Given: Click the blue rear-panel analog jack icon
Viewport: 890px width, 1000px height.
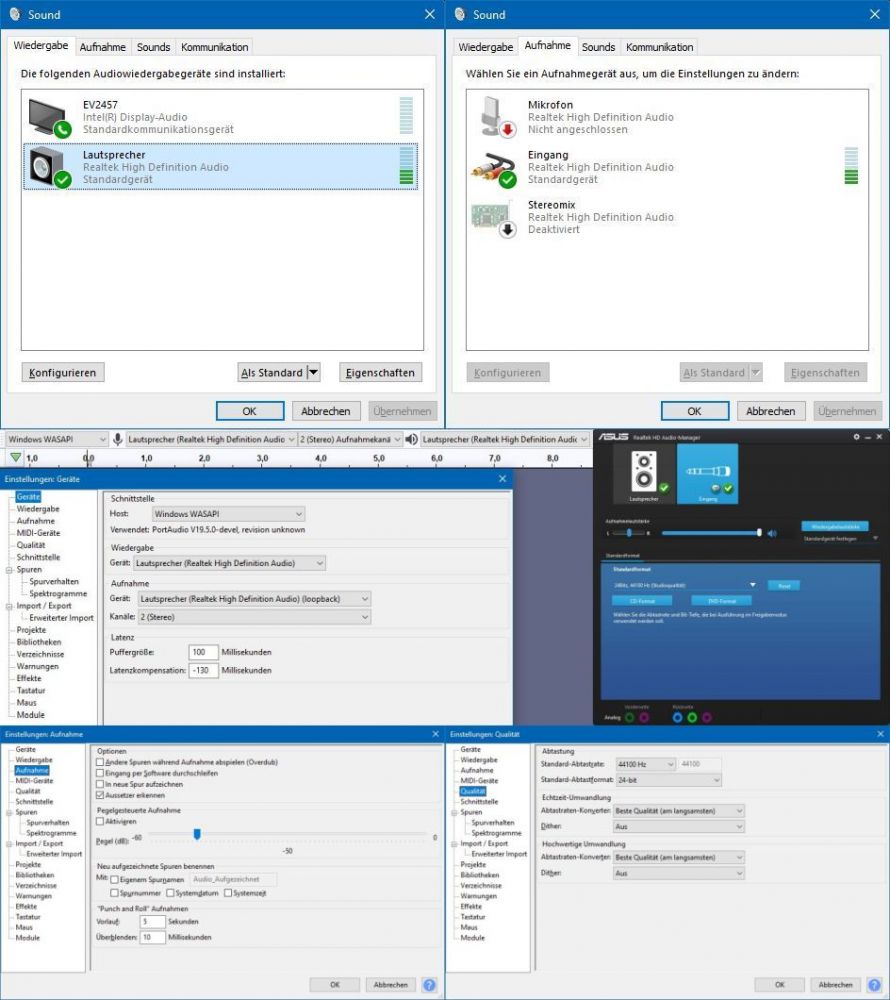Looking at the screenshot, I should 678,717.
